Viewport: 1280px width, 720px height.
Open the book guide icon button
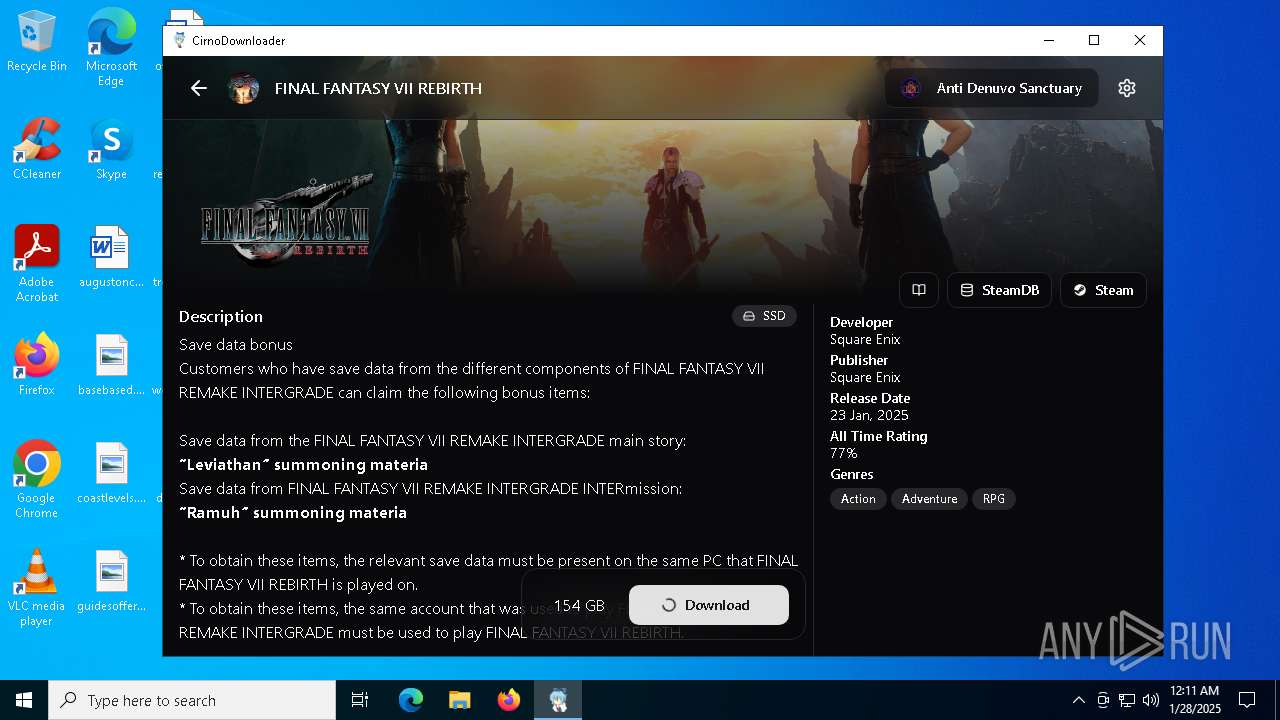pyautogui.click(x=919, y=290)
